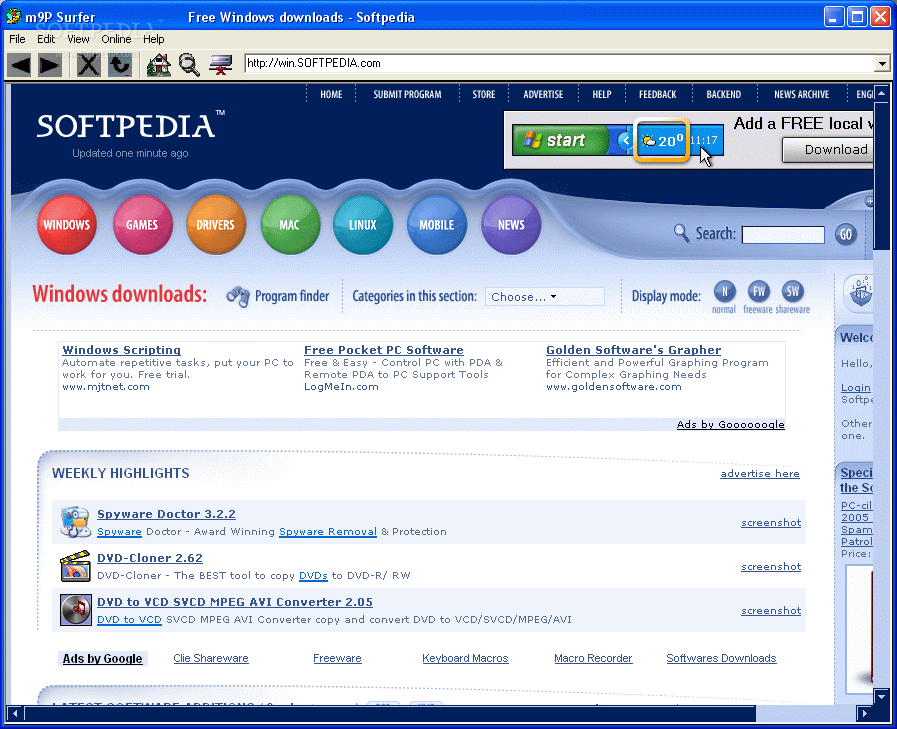
Task: Click screenshot link for DVD-Cloner
Action: click(771, 566)
